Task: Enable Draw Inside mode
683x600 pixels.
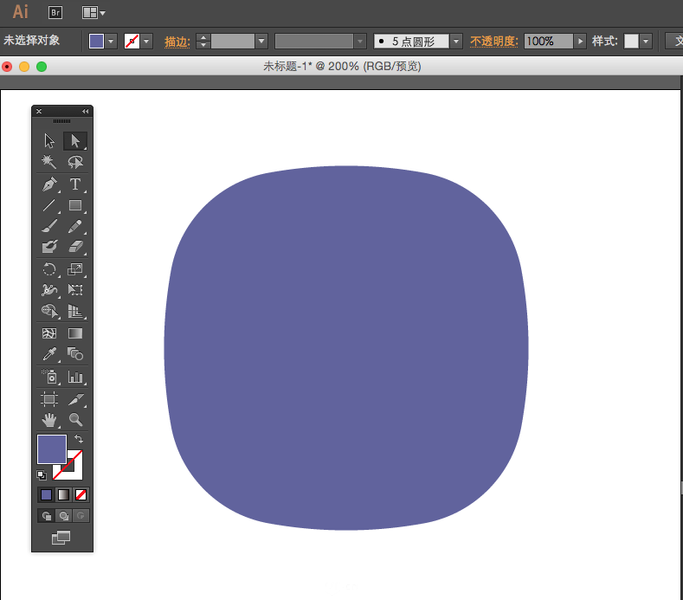Action: (81, 516)
